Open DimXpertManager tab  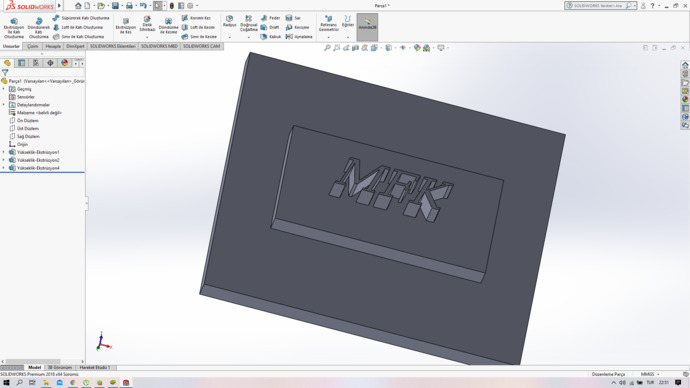(50, 63)
